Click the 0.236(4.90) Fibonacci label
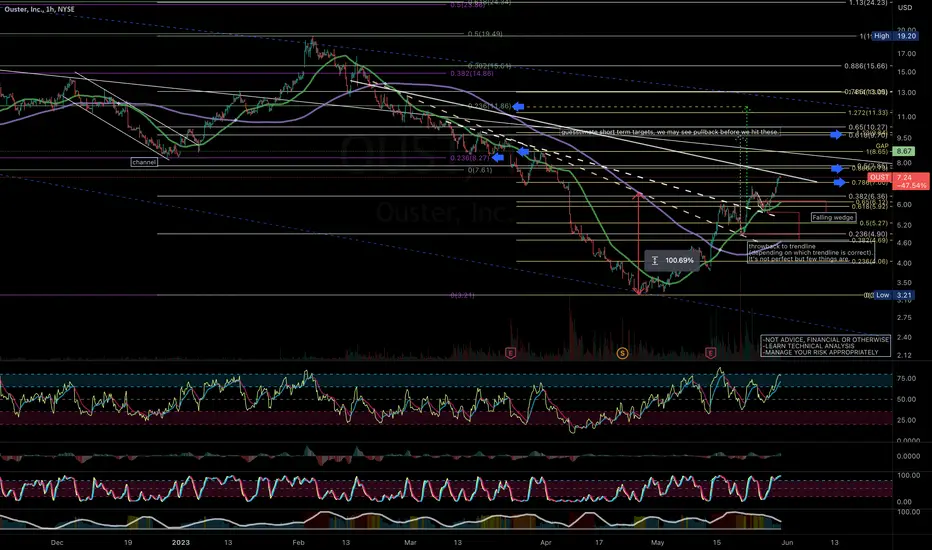932x550 pixels. tap(868, 234)
